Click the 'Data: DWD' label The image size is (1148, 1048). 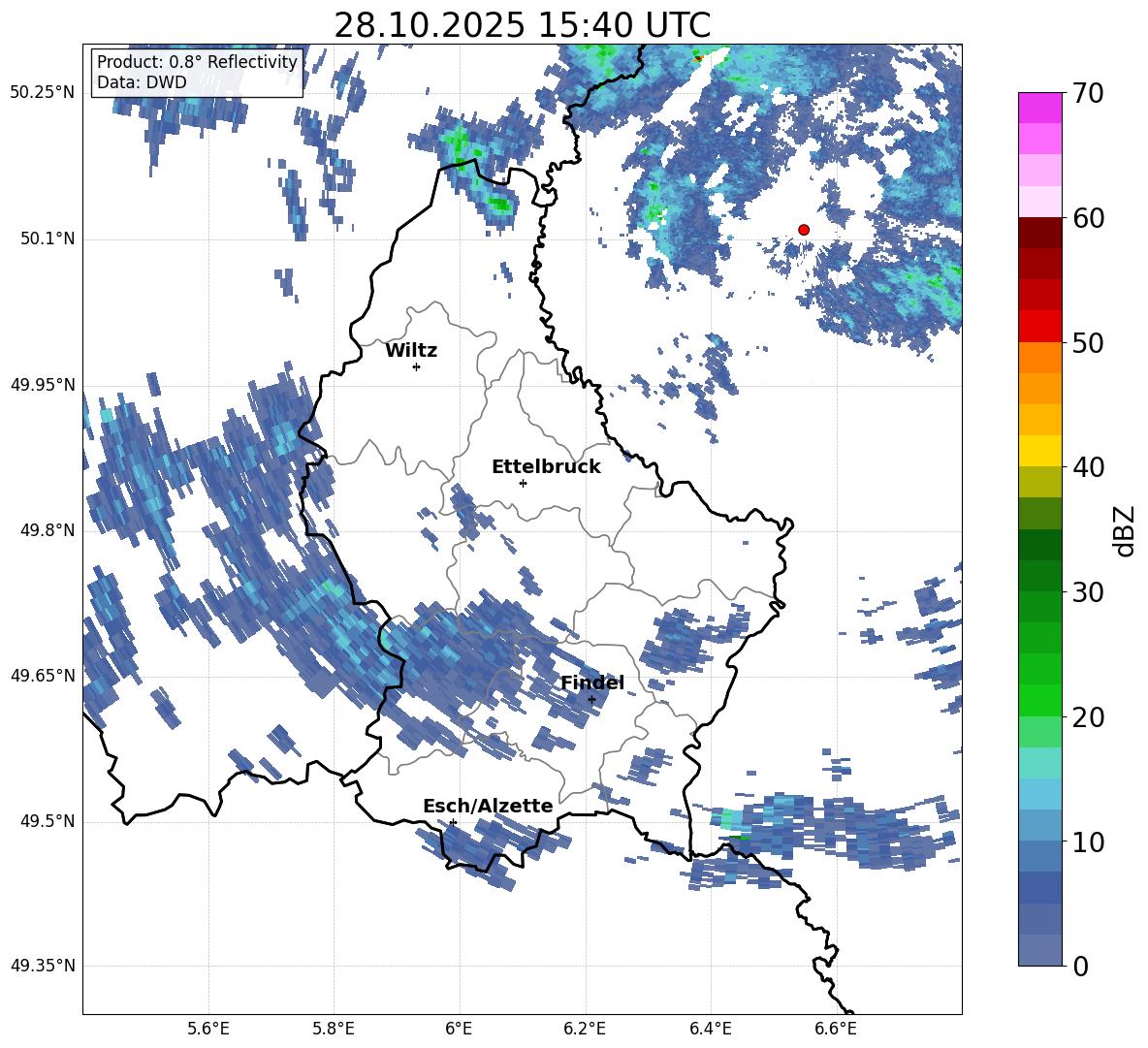142,82
